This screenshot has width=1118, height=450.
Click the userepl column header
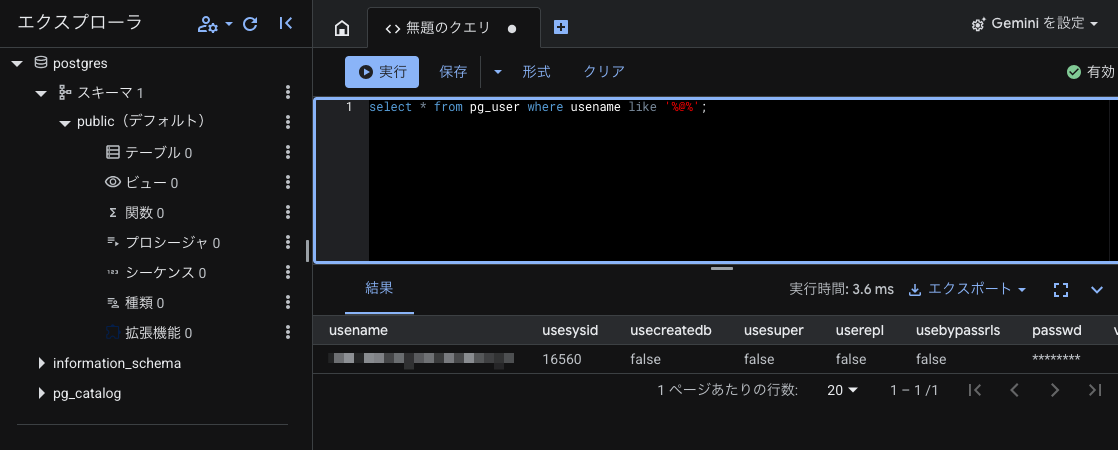(860, 330)
